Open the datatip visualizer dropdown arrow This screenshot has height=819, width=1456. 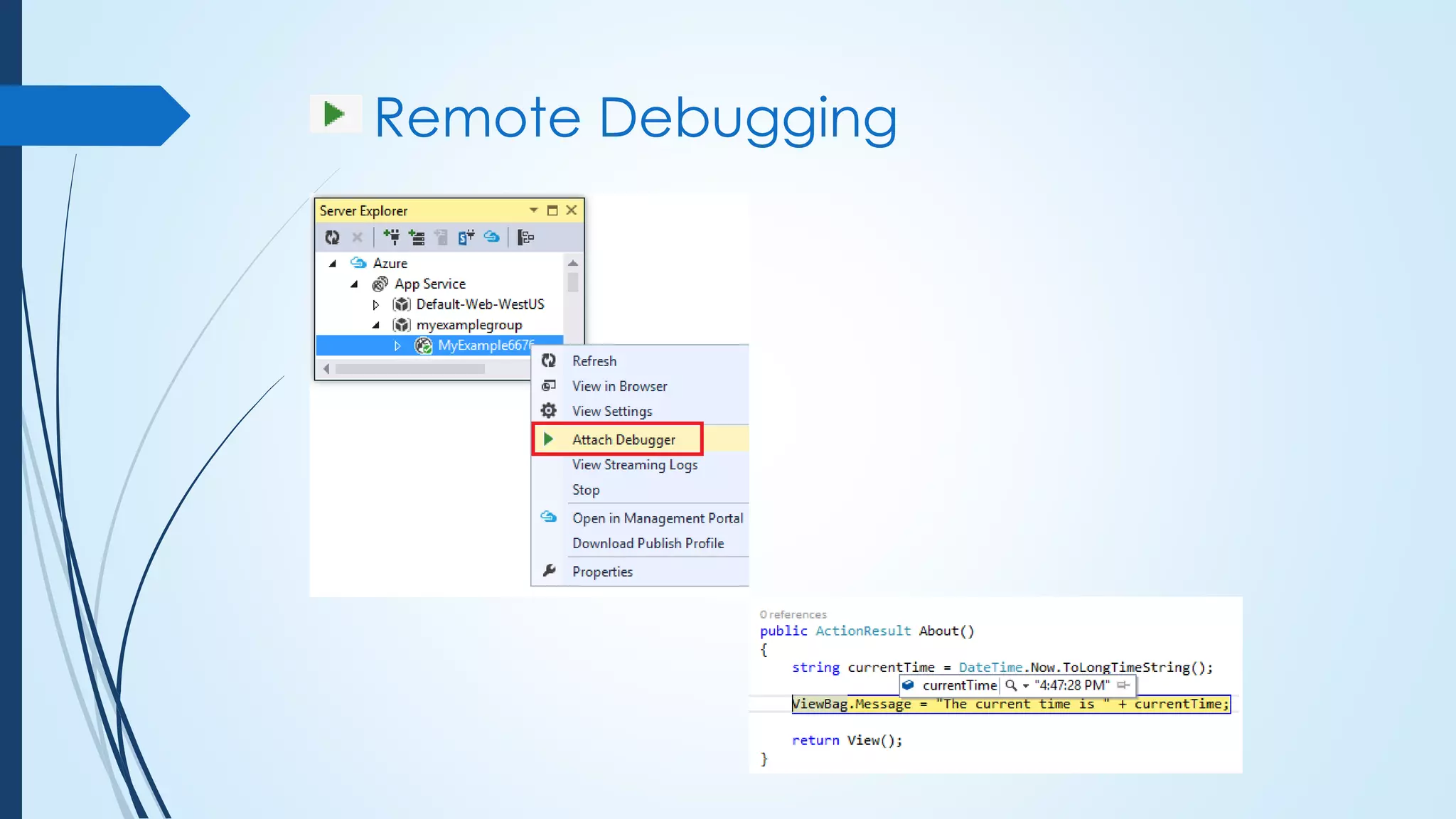1026,686
